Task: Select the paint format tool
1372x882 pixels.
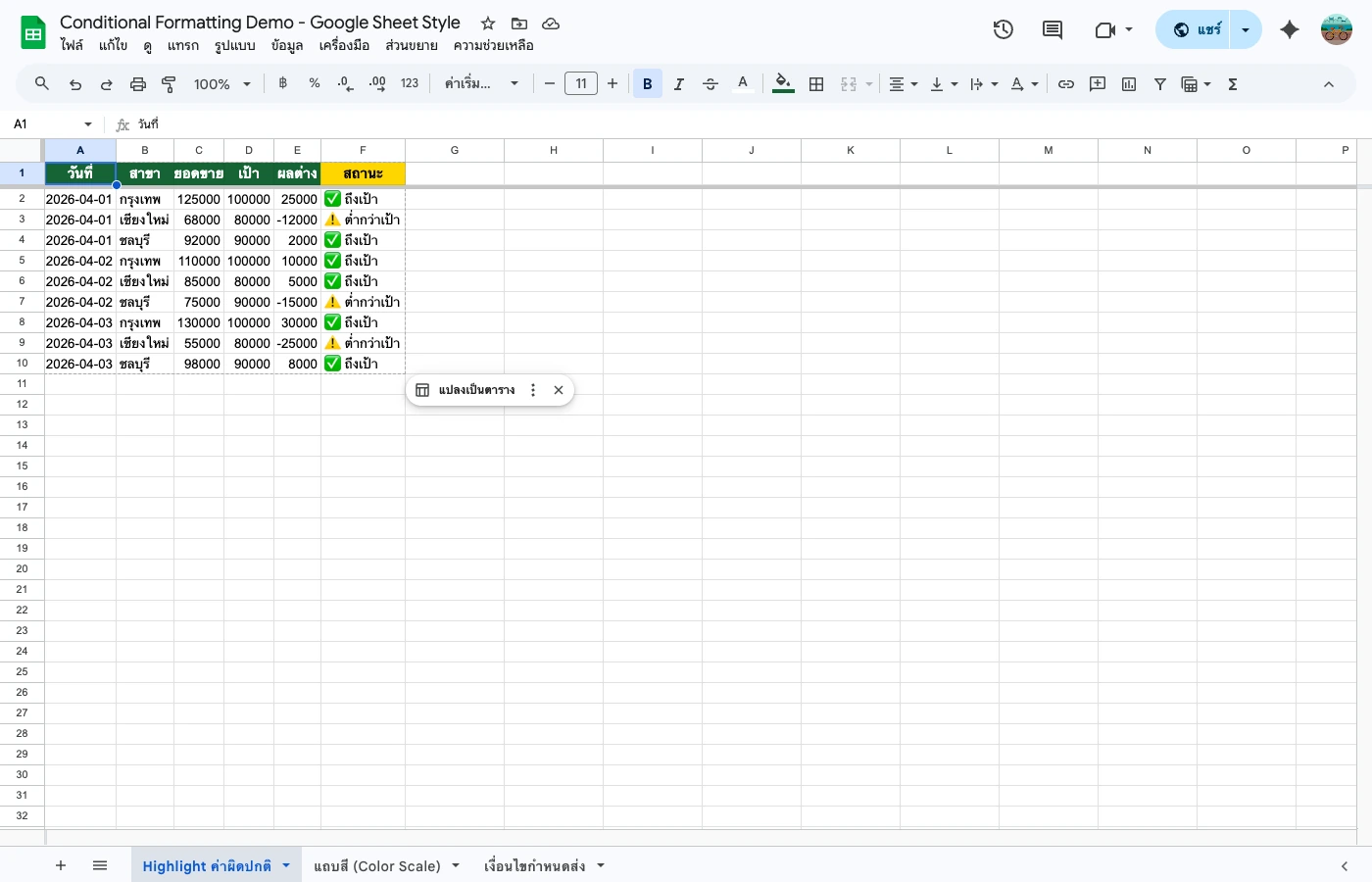Action: pyautogui.click(x=168, y=83)
